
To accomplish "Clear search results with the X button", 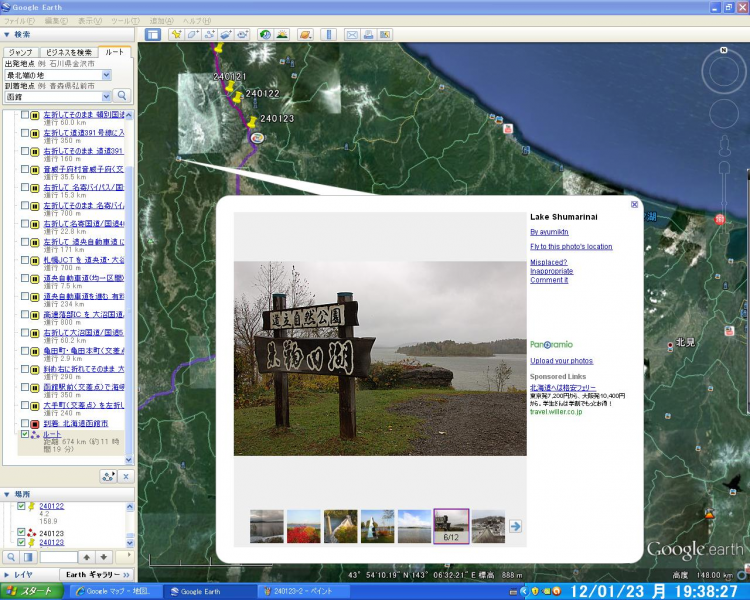I will pos(126,477).
